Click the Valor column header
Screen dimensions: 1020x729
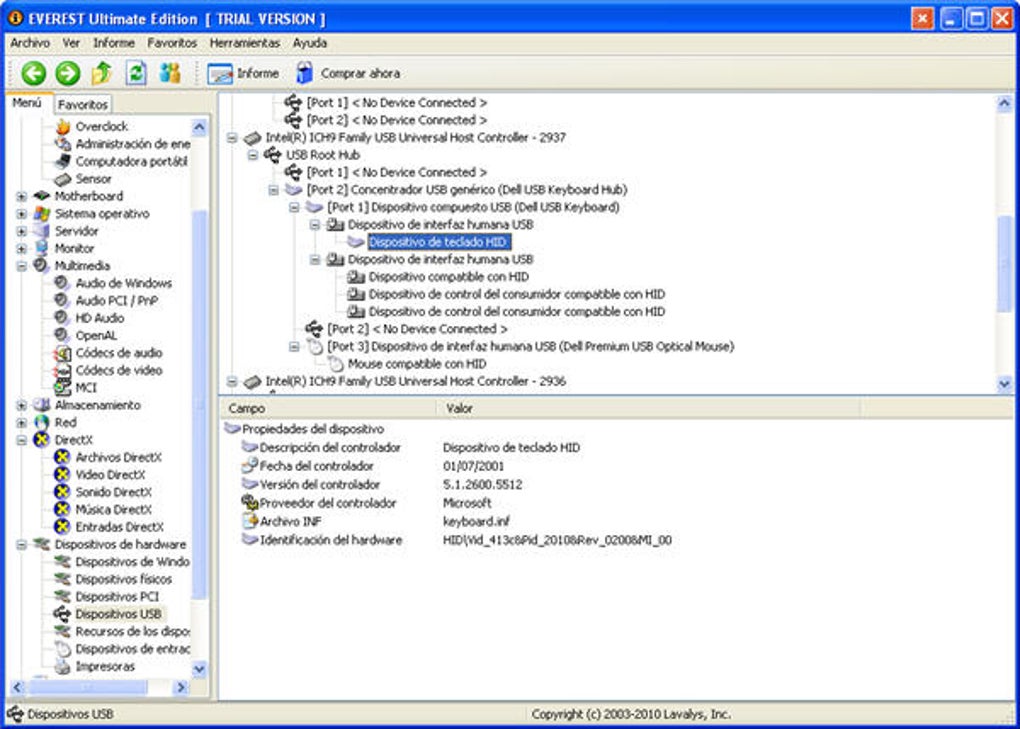(x=648, y=408)
